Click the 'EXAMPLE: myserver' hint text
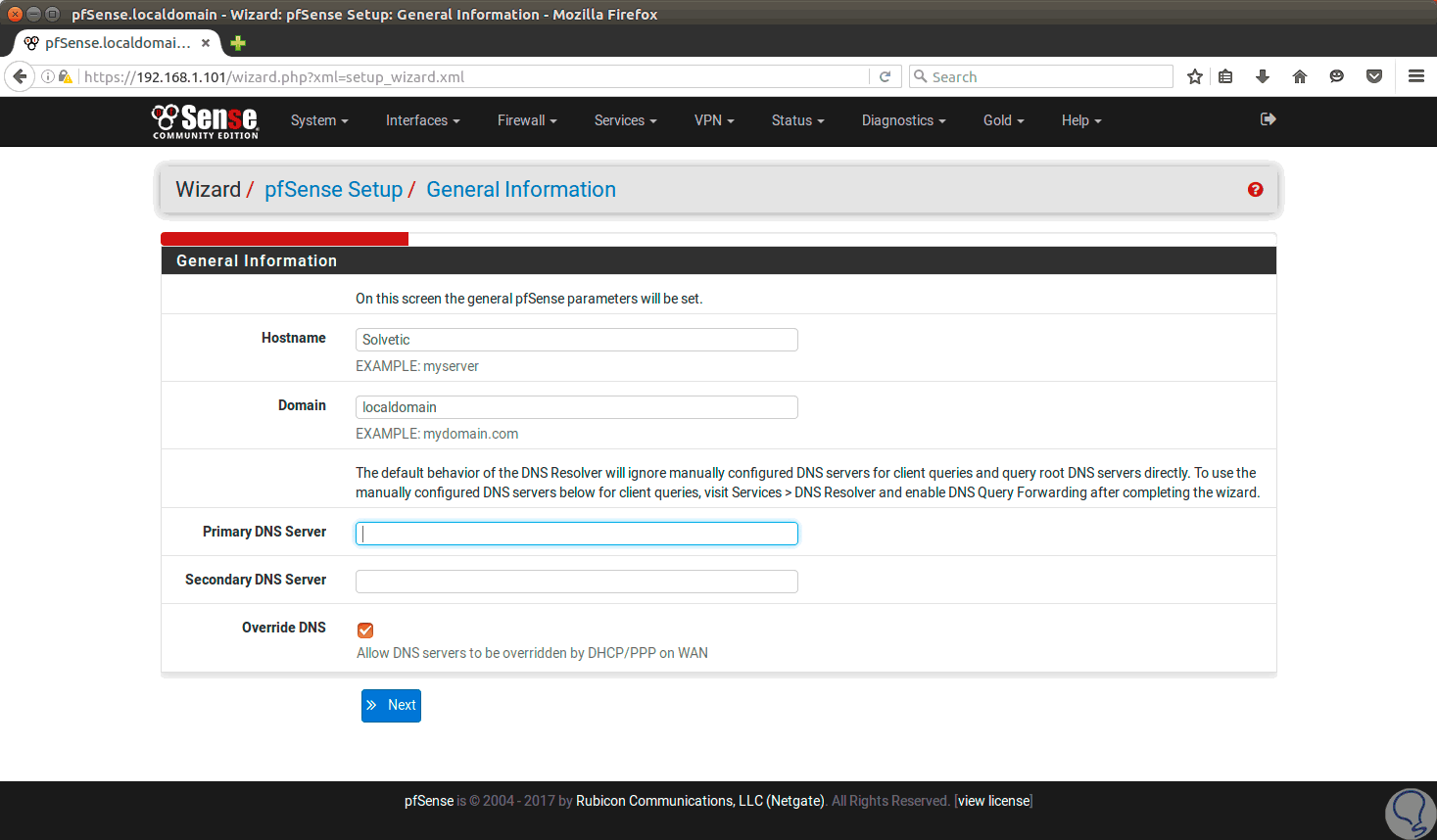Image resolution: width=1437 pixels, height=840 pixels. click(x=417, y=366)
